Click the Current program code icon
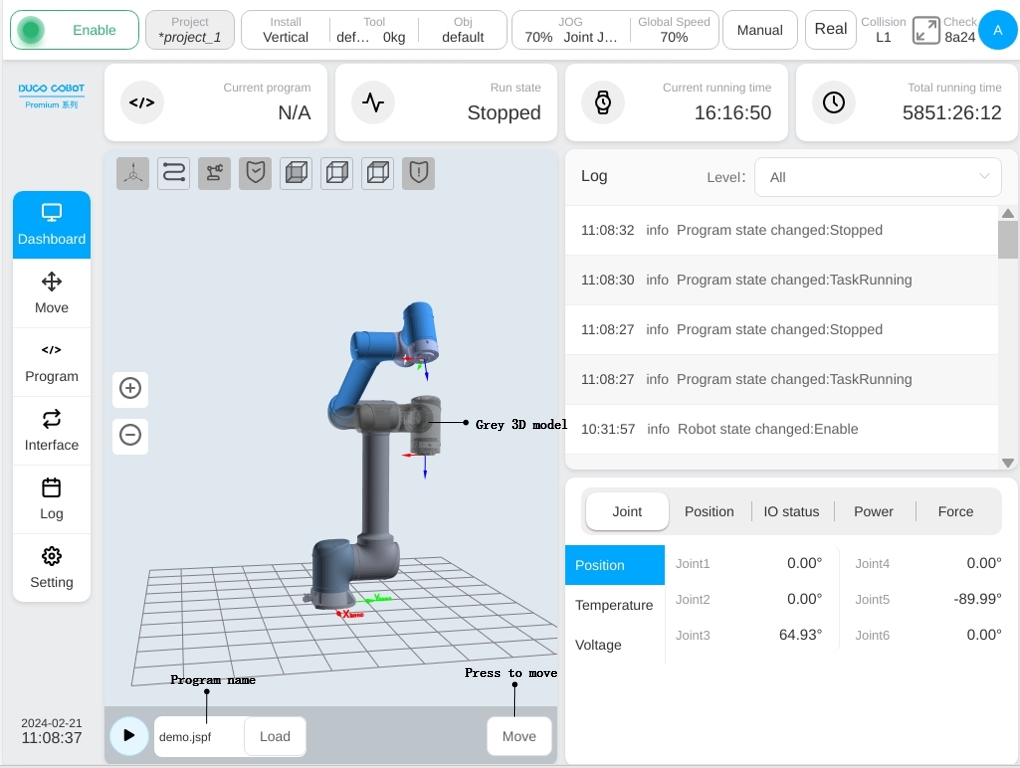 pyautogui.click(x=142, y=102)
